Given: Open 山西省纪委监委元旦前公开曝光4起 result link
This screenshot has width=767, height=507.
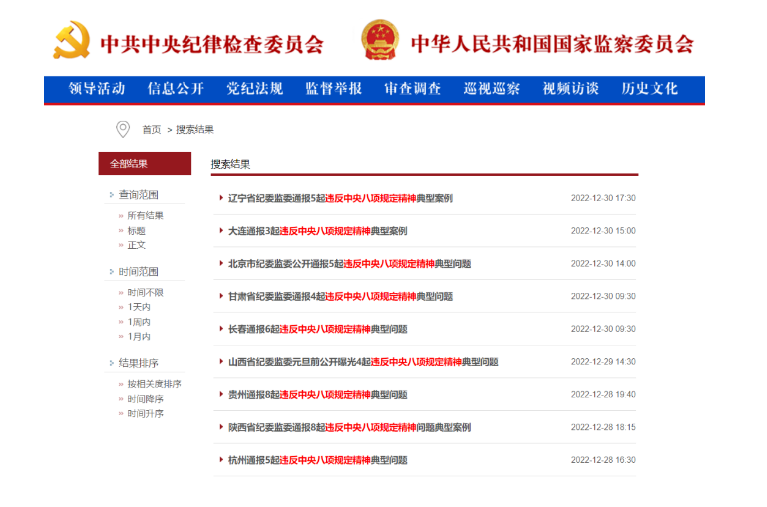Looking at the screenshot, I should pos(363,362).
